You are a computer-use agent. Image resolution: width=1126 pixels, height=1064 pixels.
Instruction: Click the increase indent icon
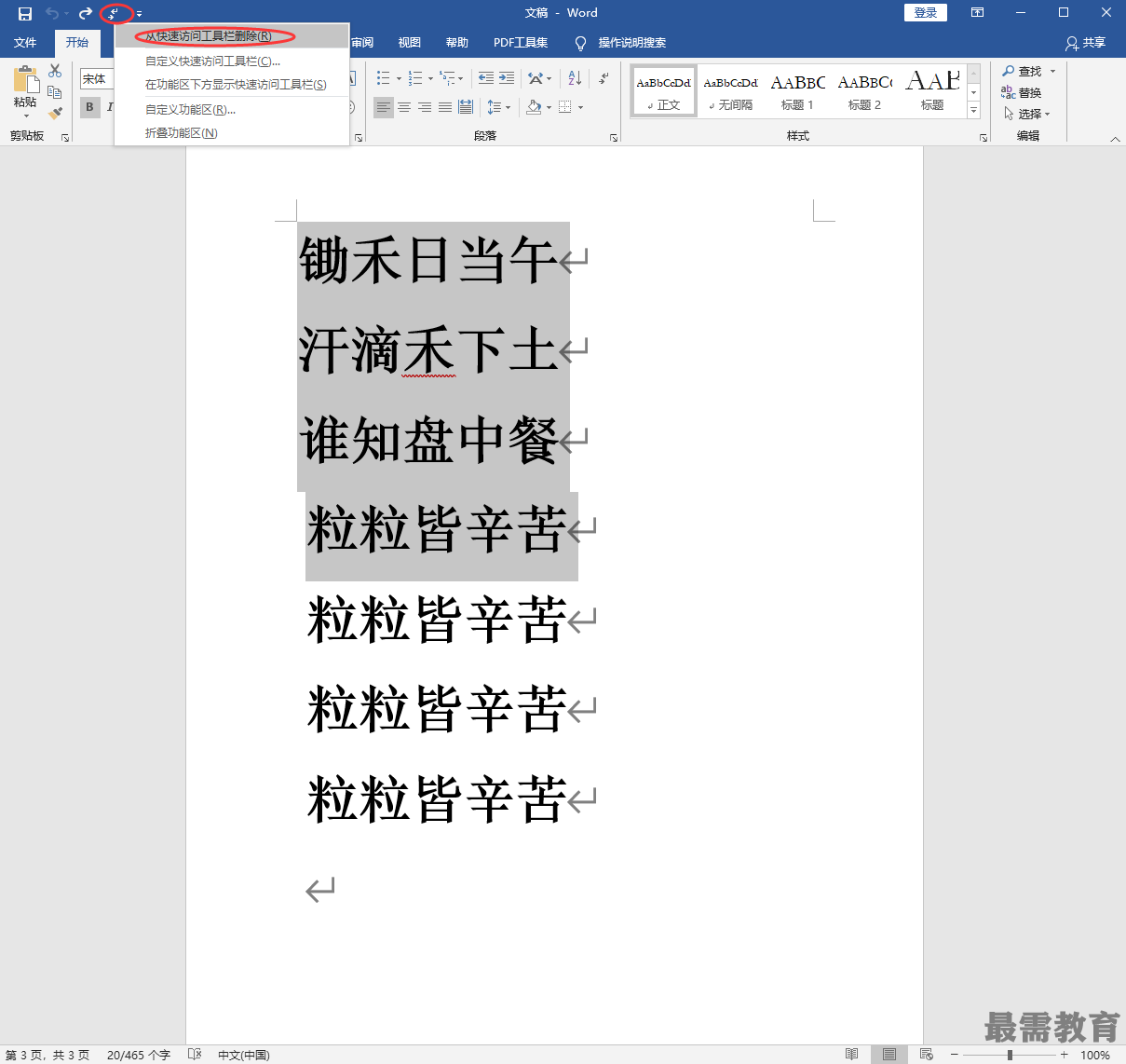pyautogui.click(x=506, y=78)
